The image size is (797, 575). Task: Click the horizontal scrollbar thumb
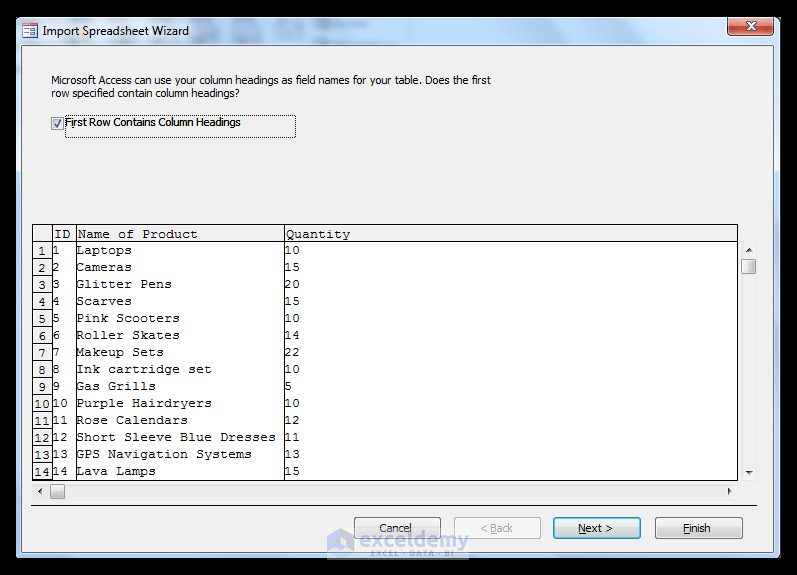pyautogui.click(x=57, y=491)
